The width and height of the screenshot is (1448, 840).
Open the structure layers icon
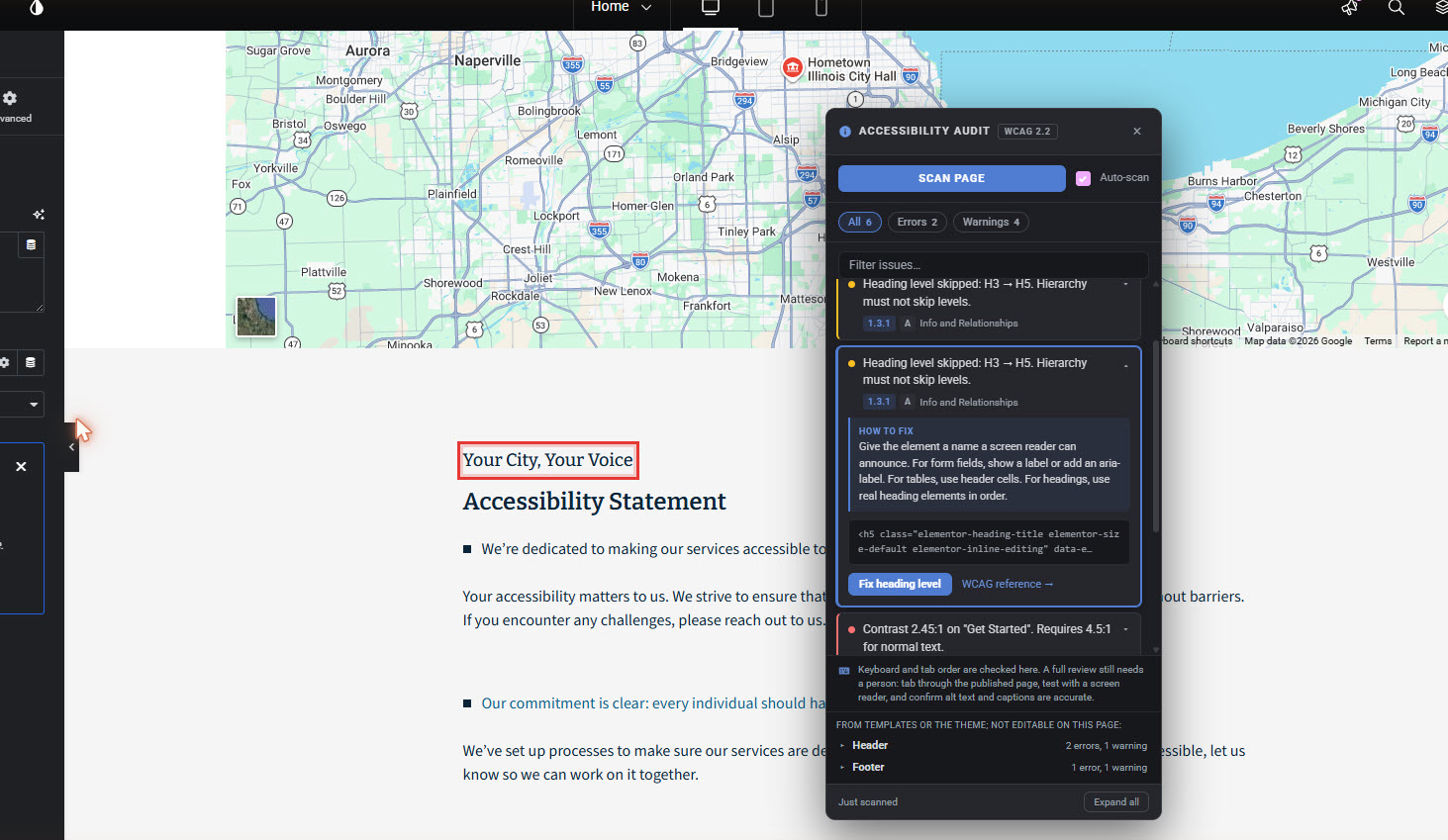(1441, 8)
